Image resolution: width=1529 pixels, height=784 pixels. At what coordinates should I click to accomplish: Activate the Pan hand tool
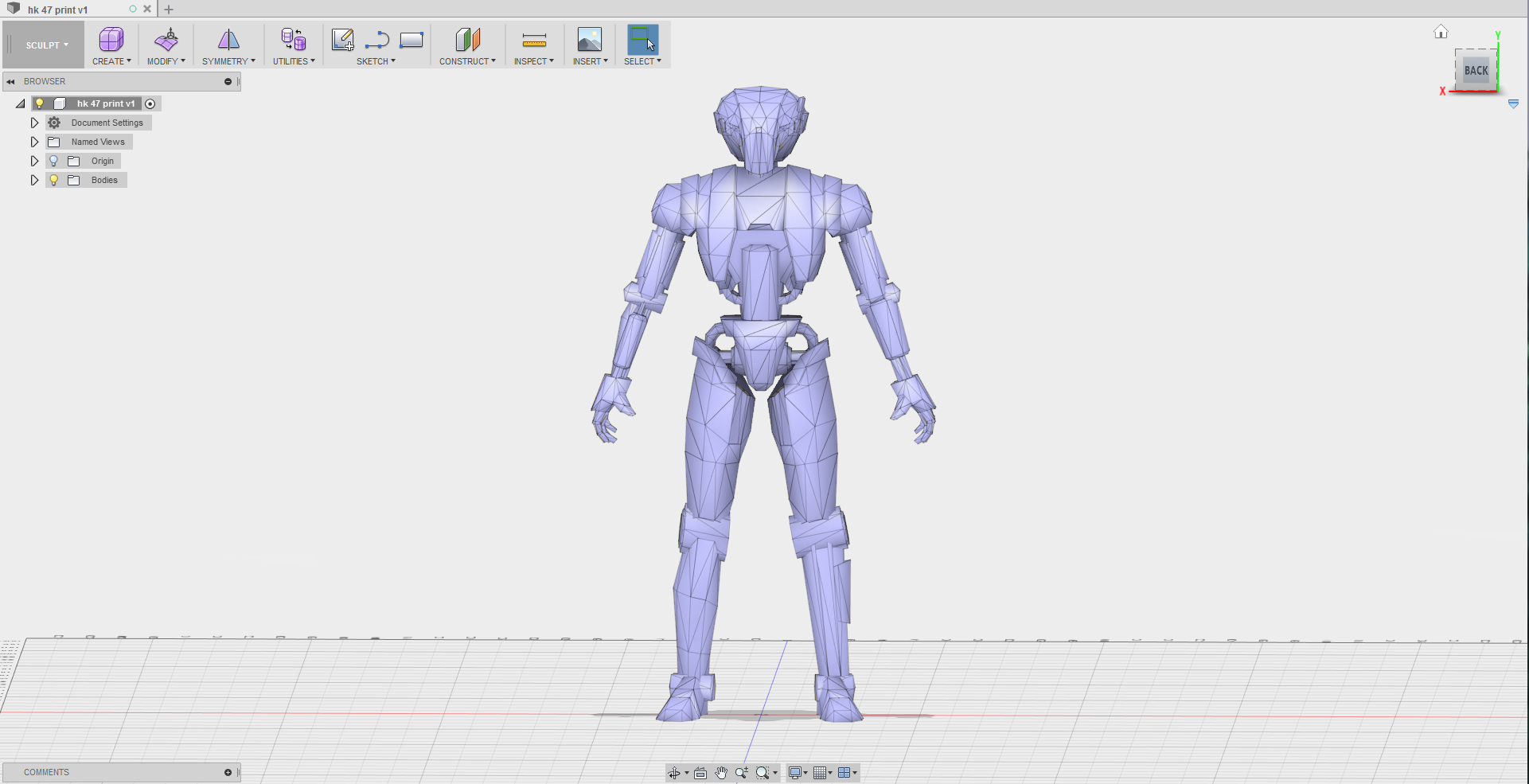point(721,773)
